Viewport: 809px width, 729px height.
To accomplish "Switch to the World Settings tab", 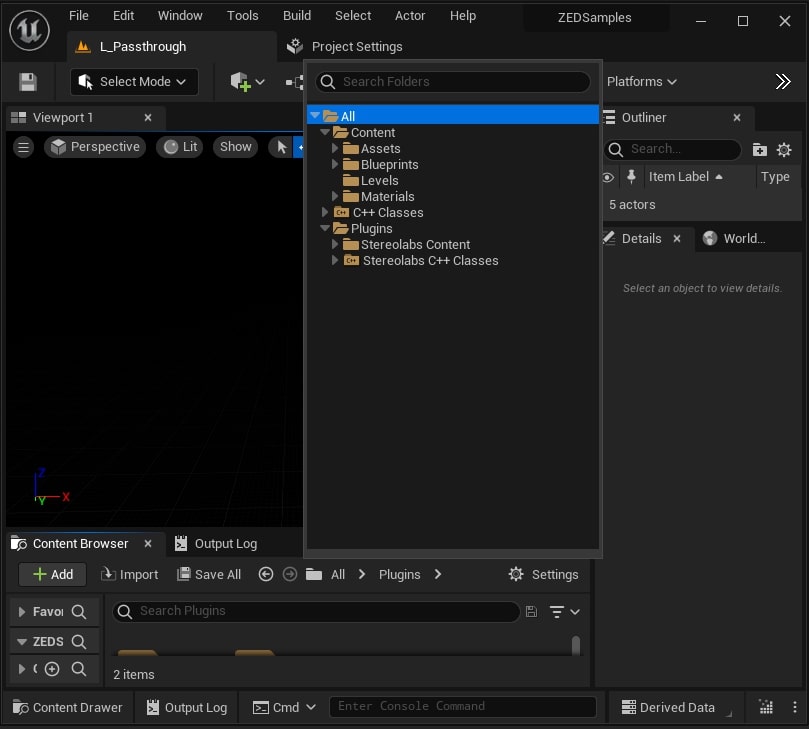I will (735, 238).
